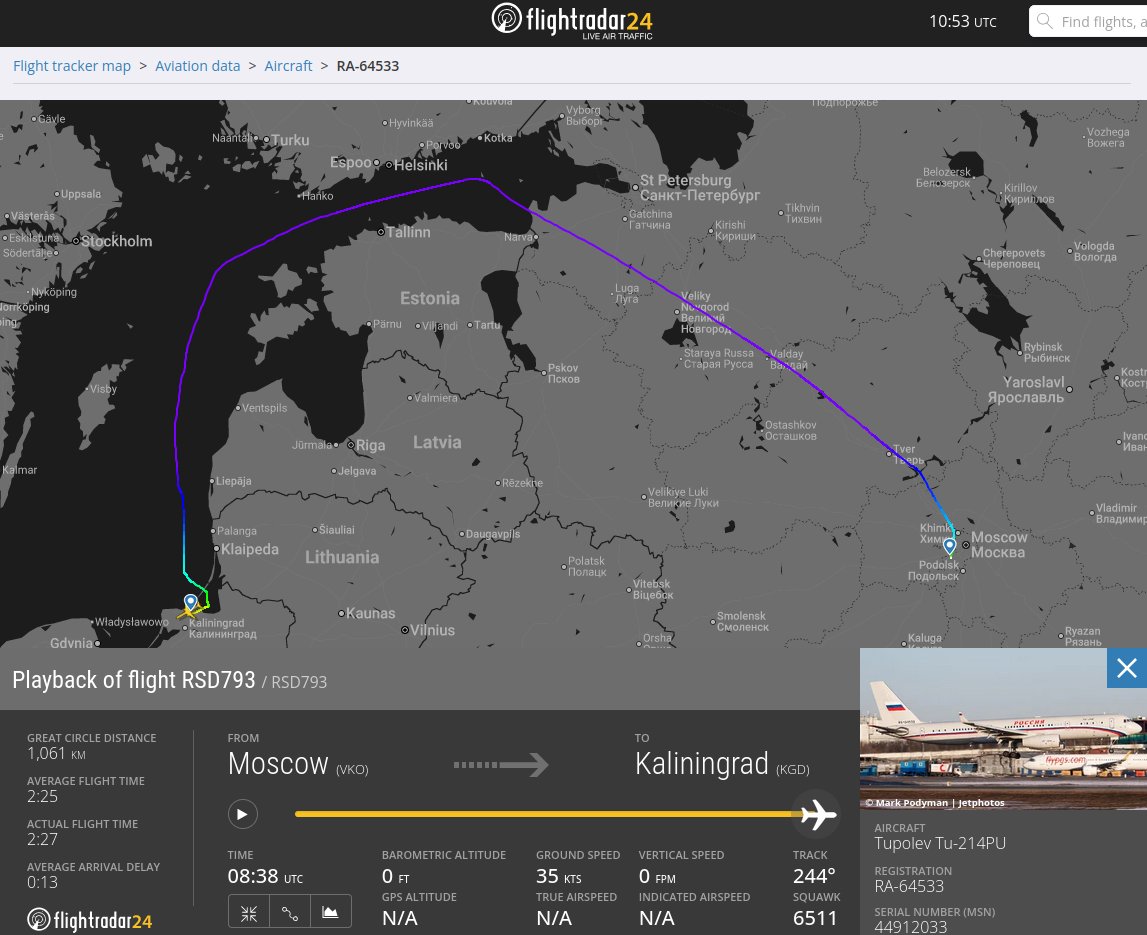The height and width of the screenshot is (935, 1147).
Task: Click the Flightradar24 logo in playback panel
Action: [x=89, y=920]
